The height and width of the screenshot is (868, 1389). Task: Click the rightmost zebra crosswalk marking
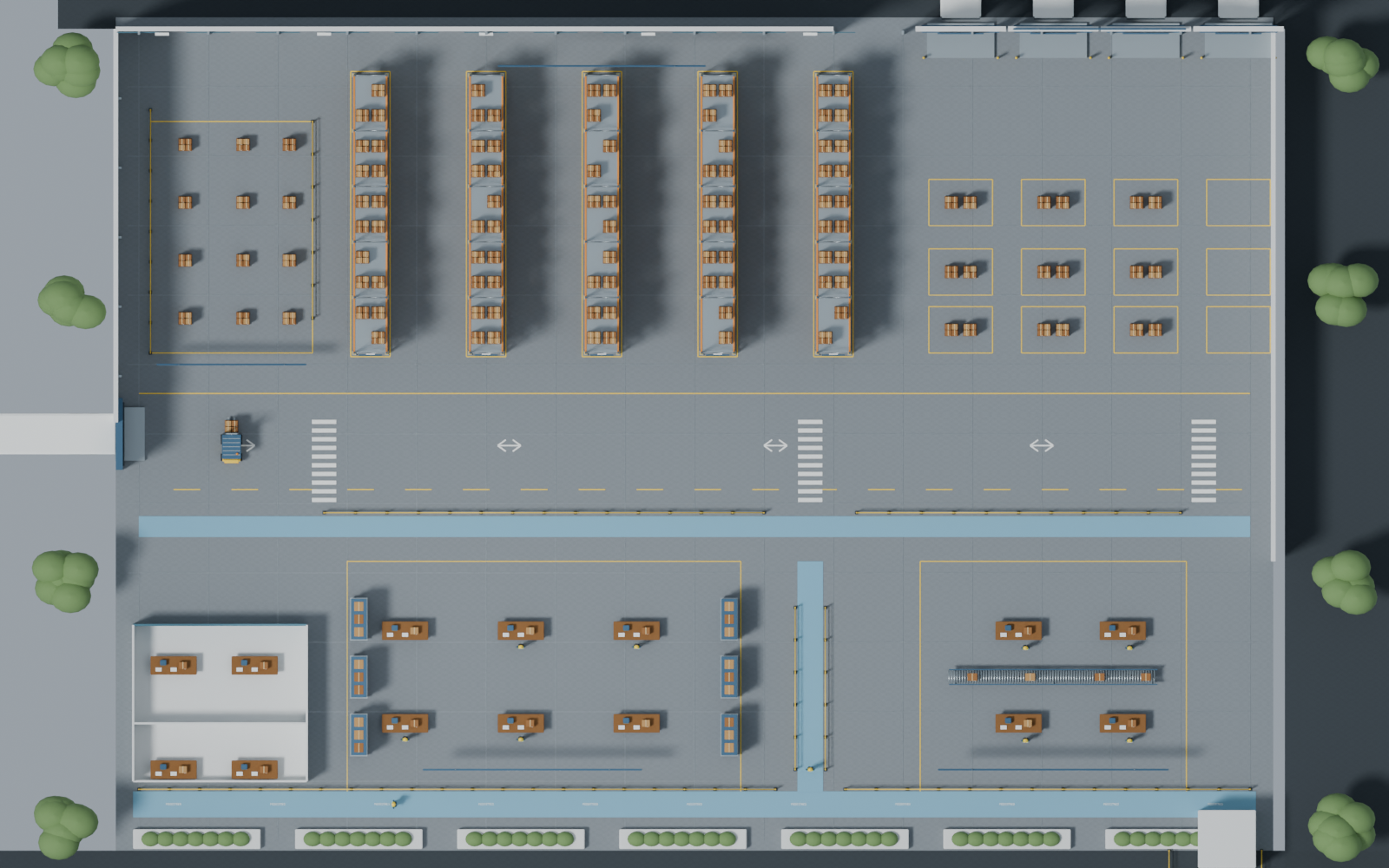click(1203, 460)
